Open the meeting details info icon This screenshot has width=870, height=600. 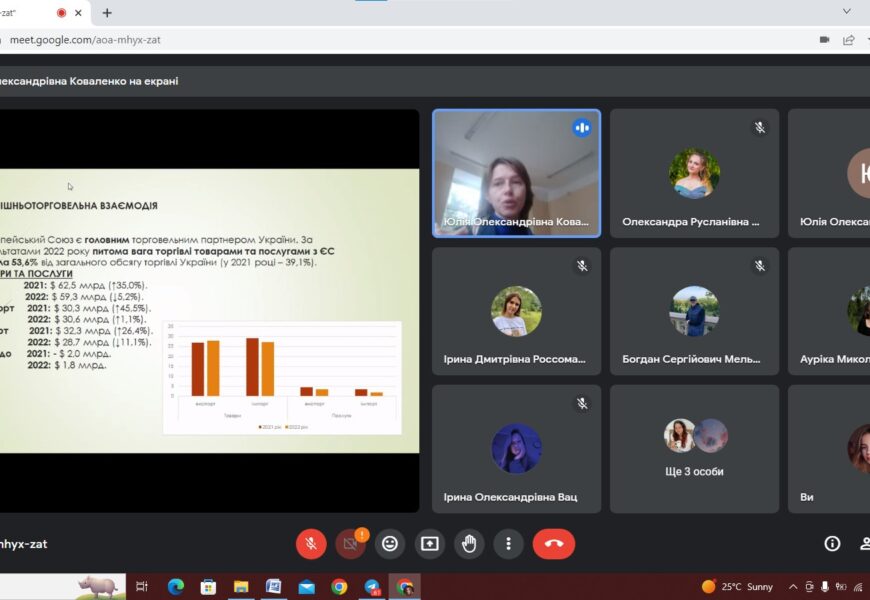(x=832, y=544)
